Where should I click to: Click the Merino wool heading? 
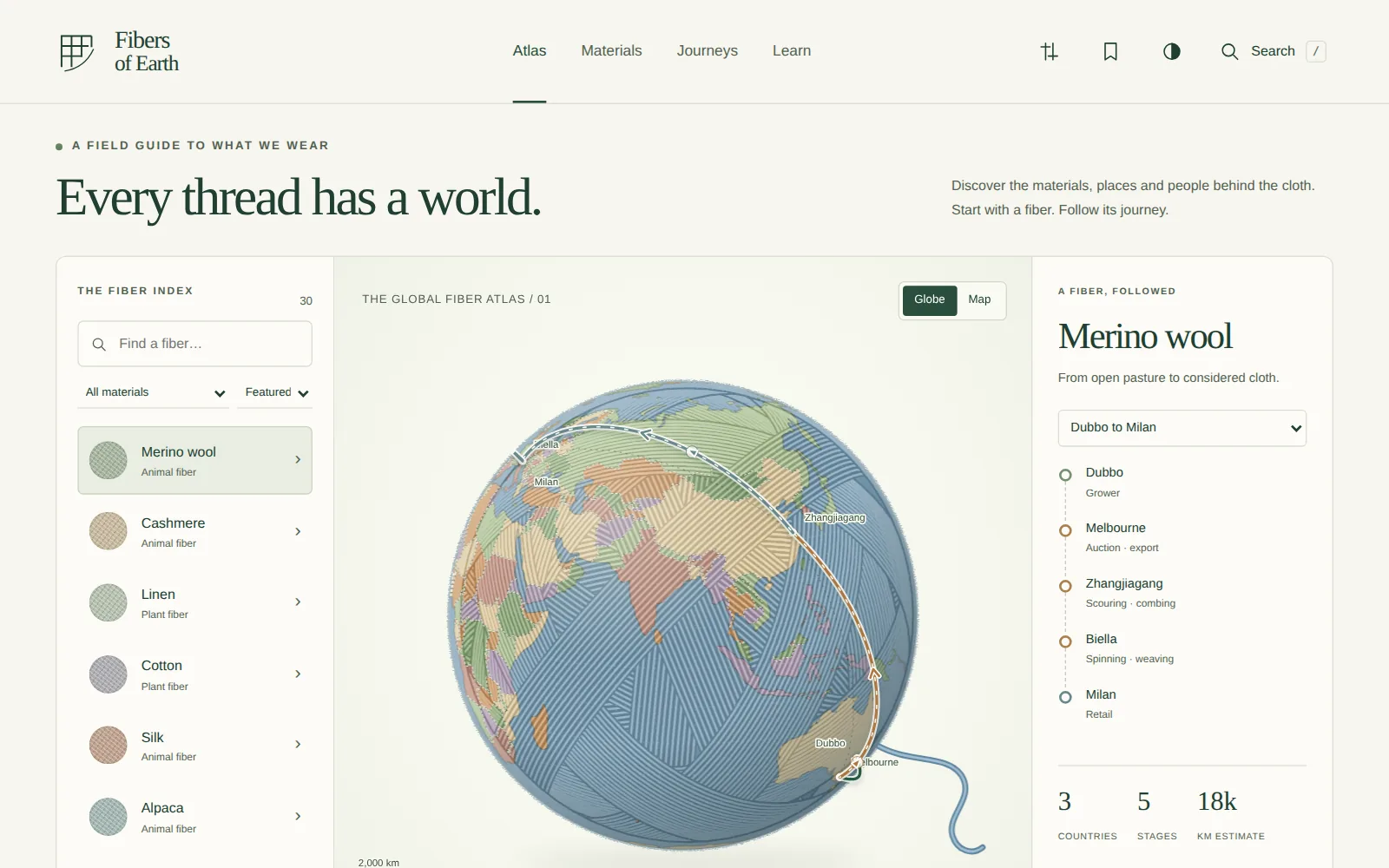tap(1145, 337)
